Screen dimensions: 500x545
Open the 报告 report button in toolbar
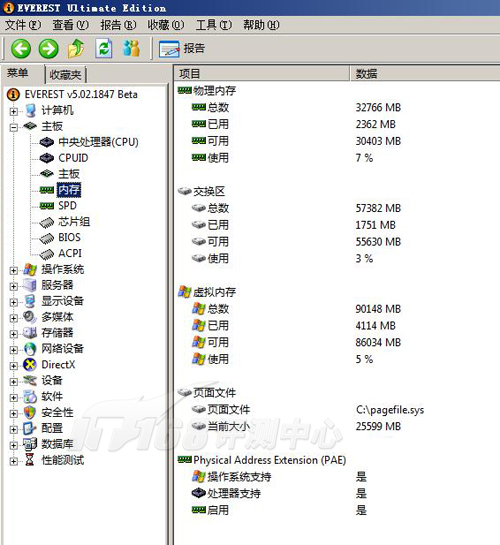[181, 48]
